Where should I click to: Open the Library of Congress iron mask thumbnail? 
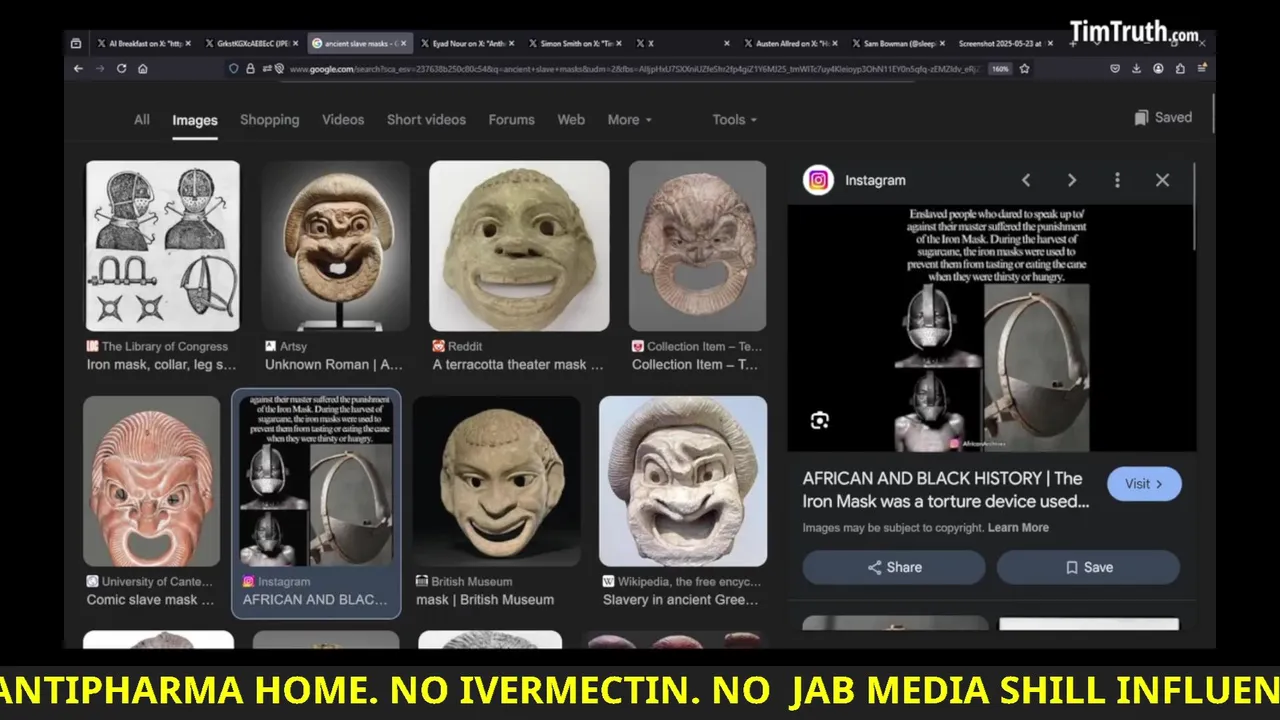click(162, 246)
